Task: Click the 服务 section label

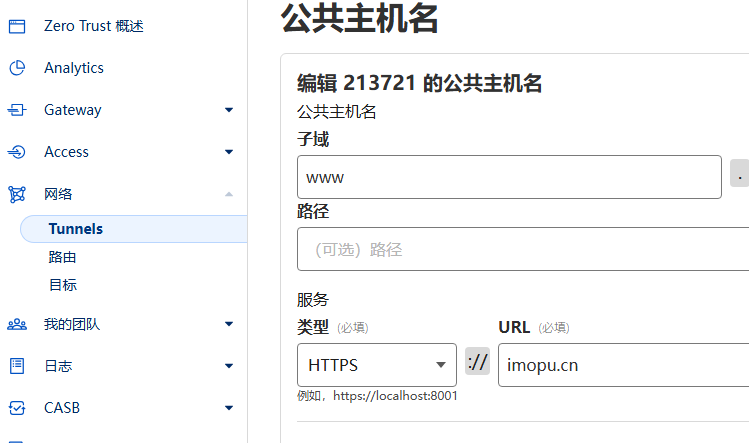Action: coord(313,300)
